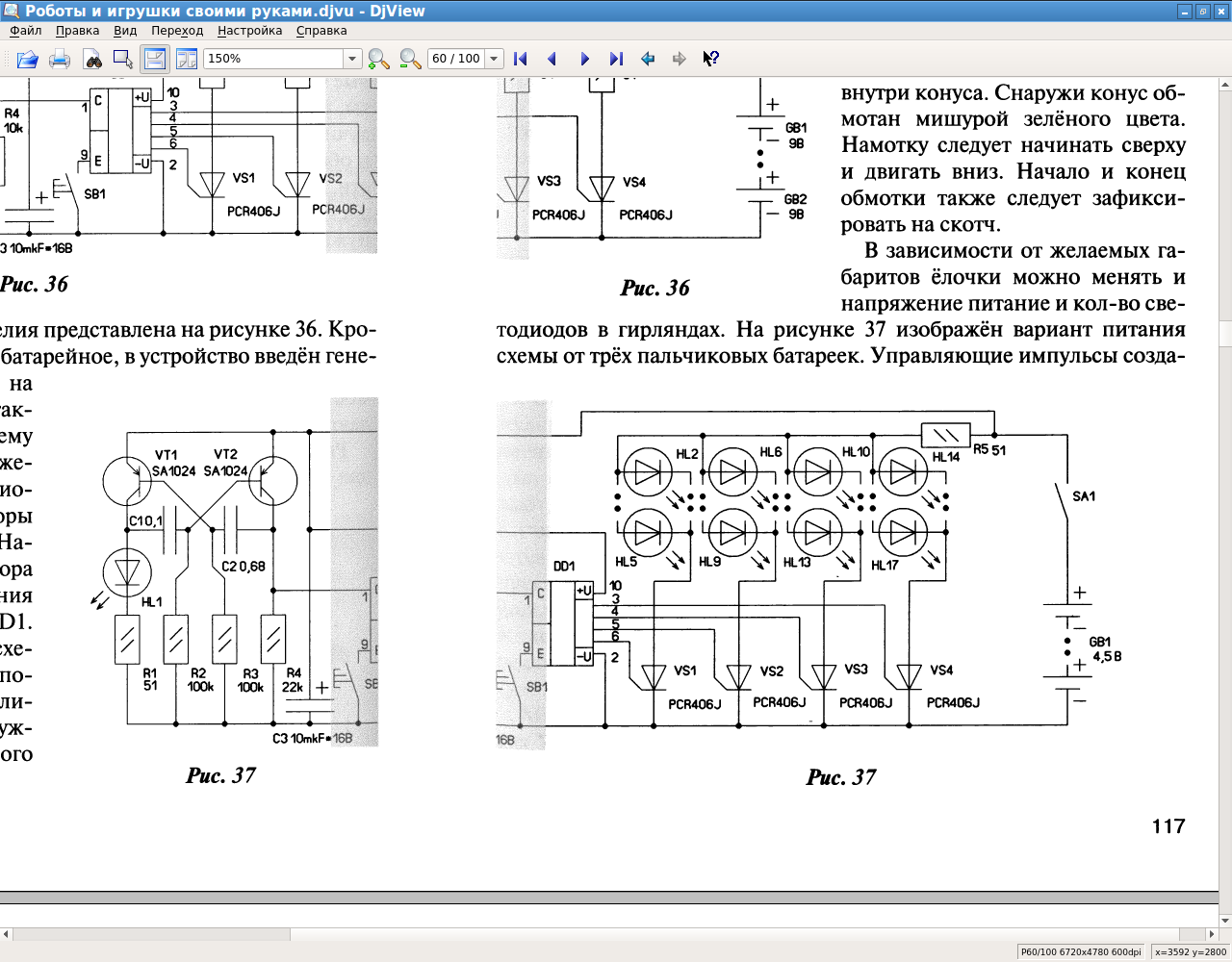Expand the 150% zoom dropdown
This screenshot has width=1232, height=962.
coord(351,59)
